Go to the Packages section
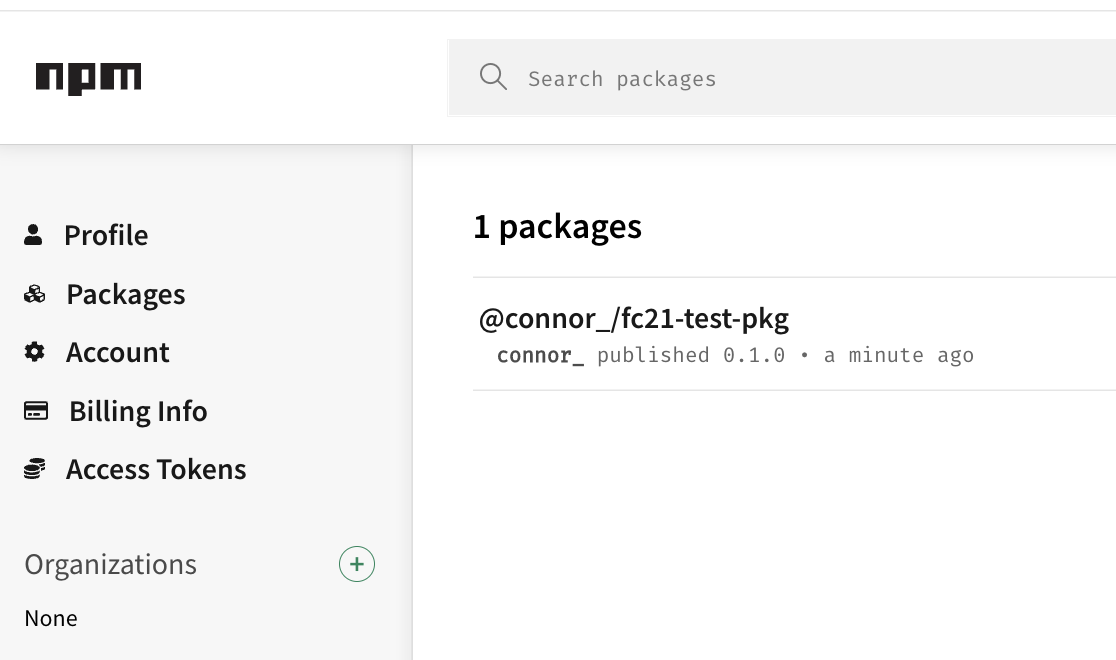This screenshot has height=660, width=1116. point(126,294)
